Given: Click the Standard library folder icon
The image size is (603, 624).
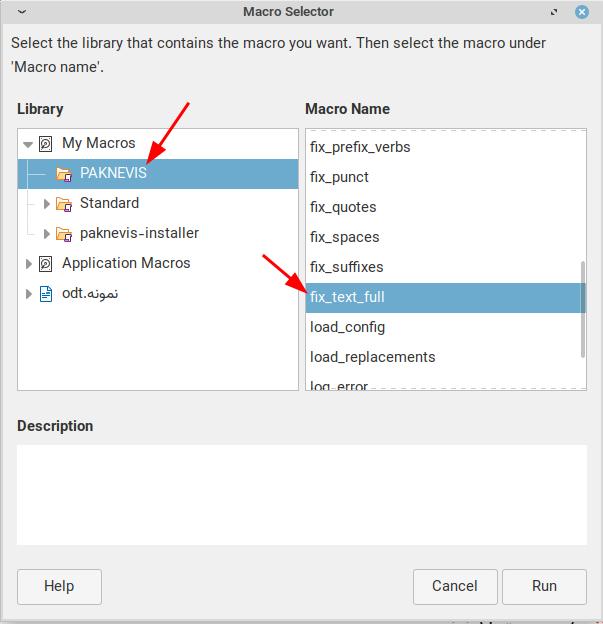Looking at the screenshot, I should (x=64, y=204).
